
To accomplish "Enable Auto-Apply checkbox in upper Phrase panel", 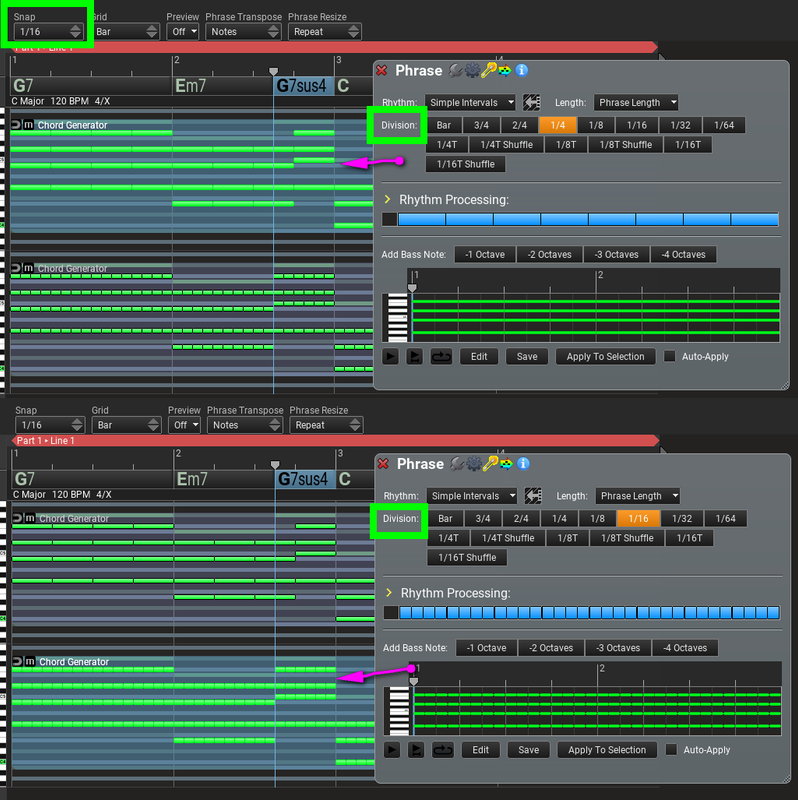I will (x=669, y=356).
